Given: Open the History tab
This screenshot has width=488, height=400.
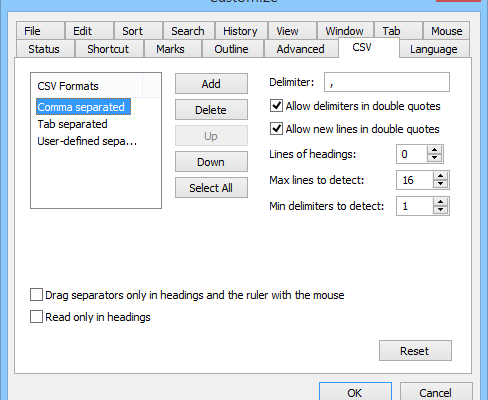Looking at the screenshot, I should pos(240,31).
